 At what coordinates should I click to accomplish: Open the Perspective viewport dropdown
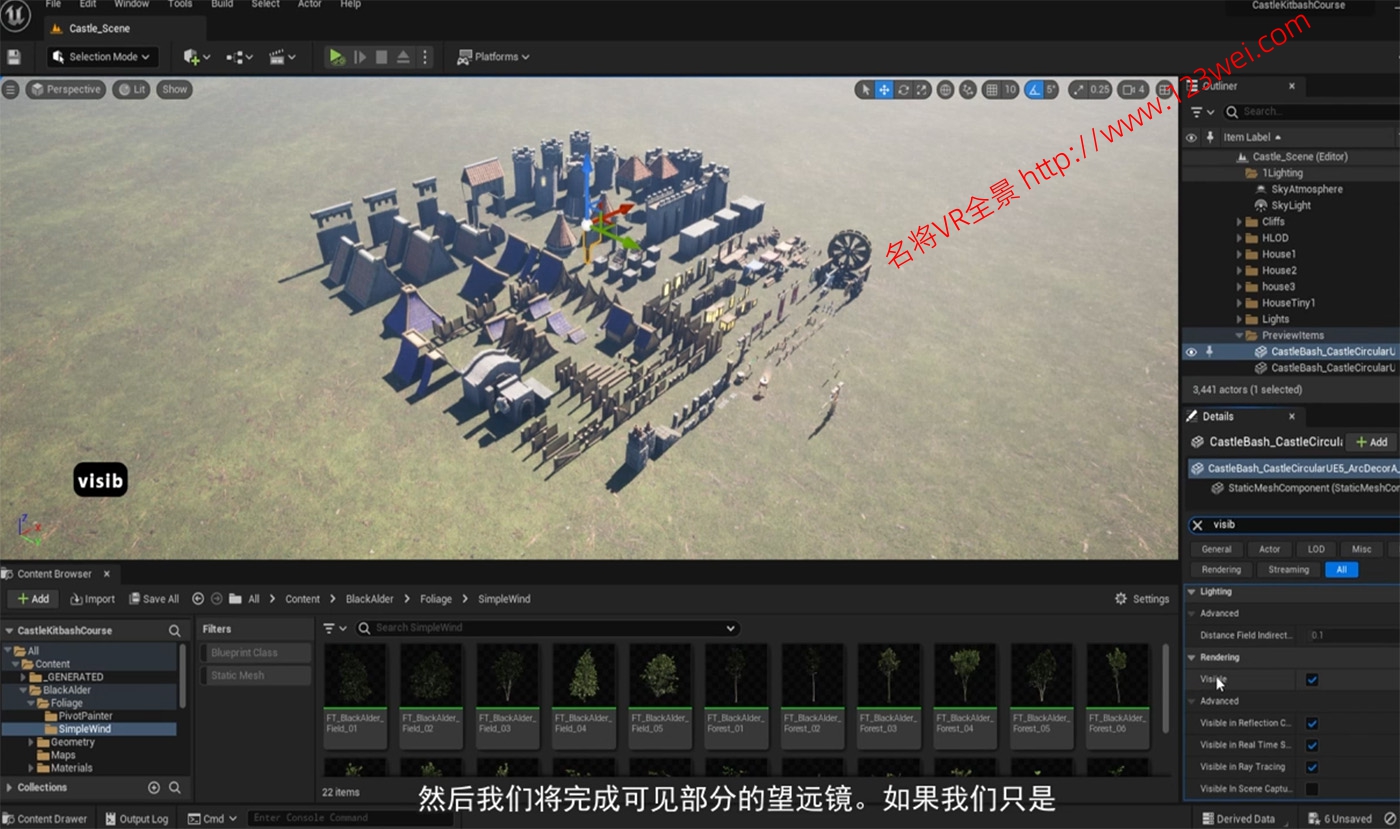pos(66,89)
